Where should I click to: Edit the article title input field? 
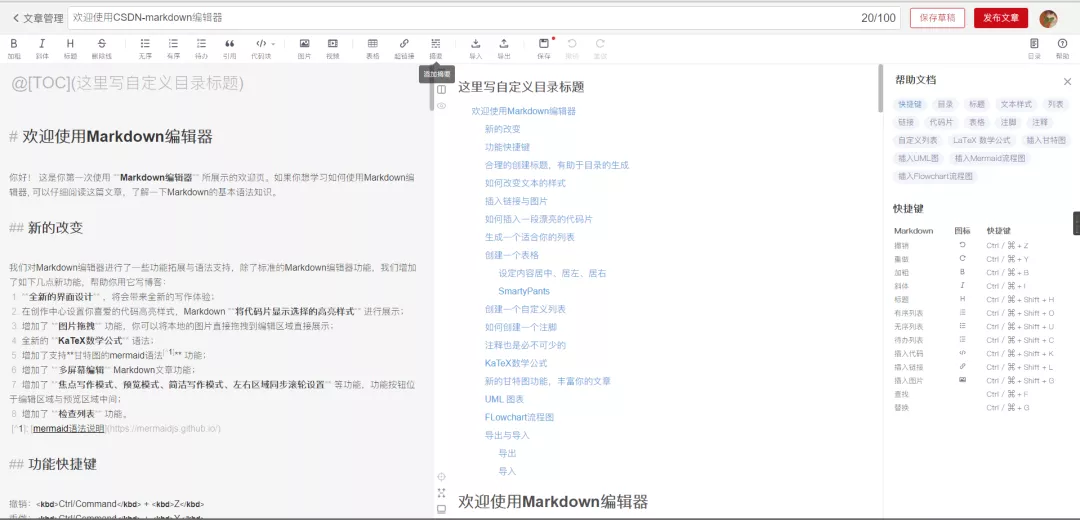[x=484, y=18]
